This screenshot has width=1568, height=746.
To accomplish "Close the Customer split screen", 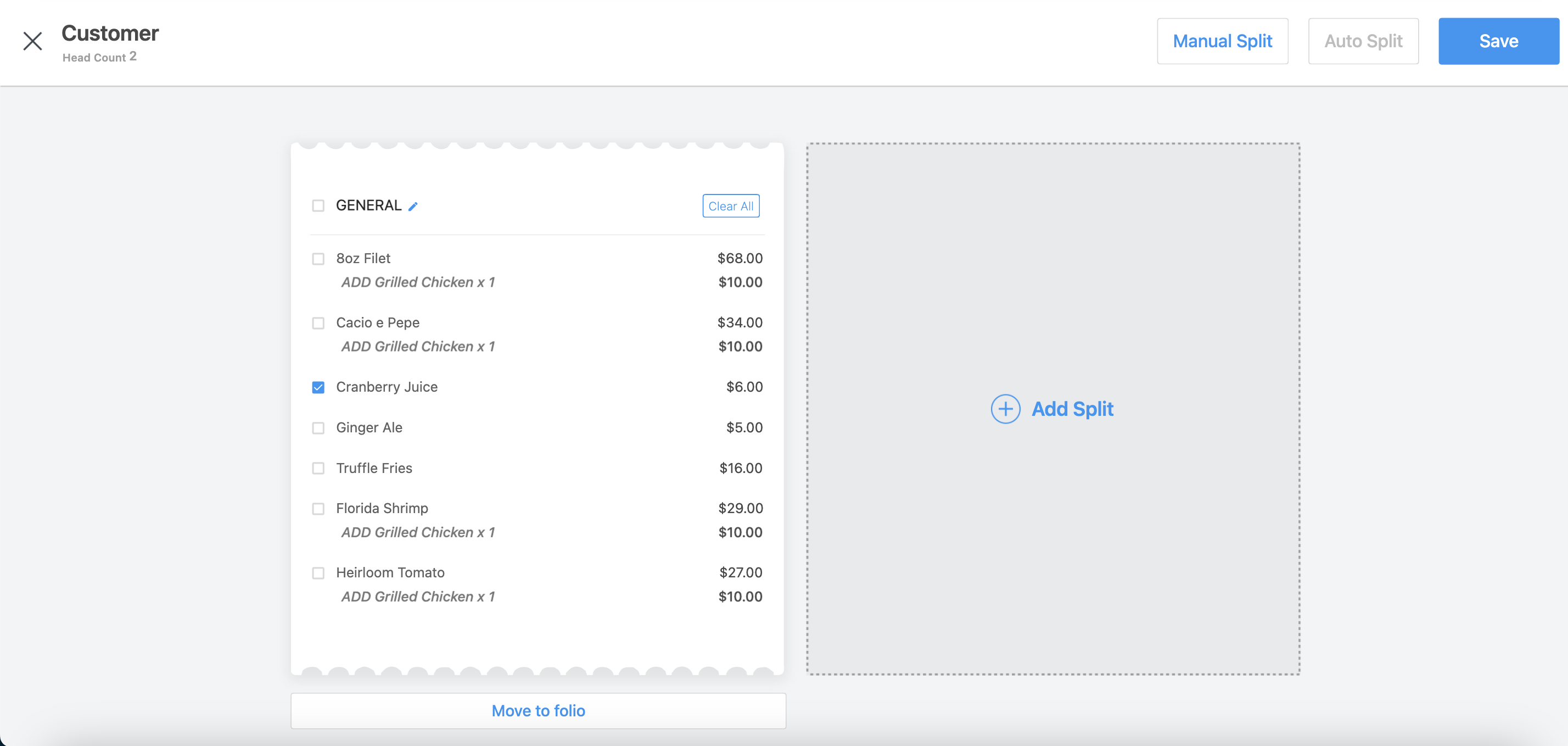I will (x=32, y=41).
